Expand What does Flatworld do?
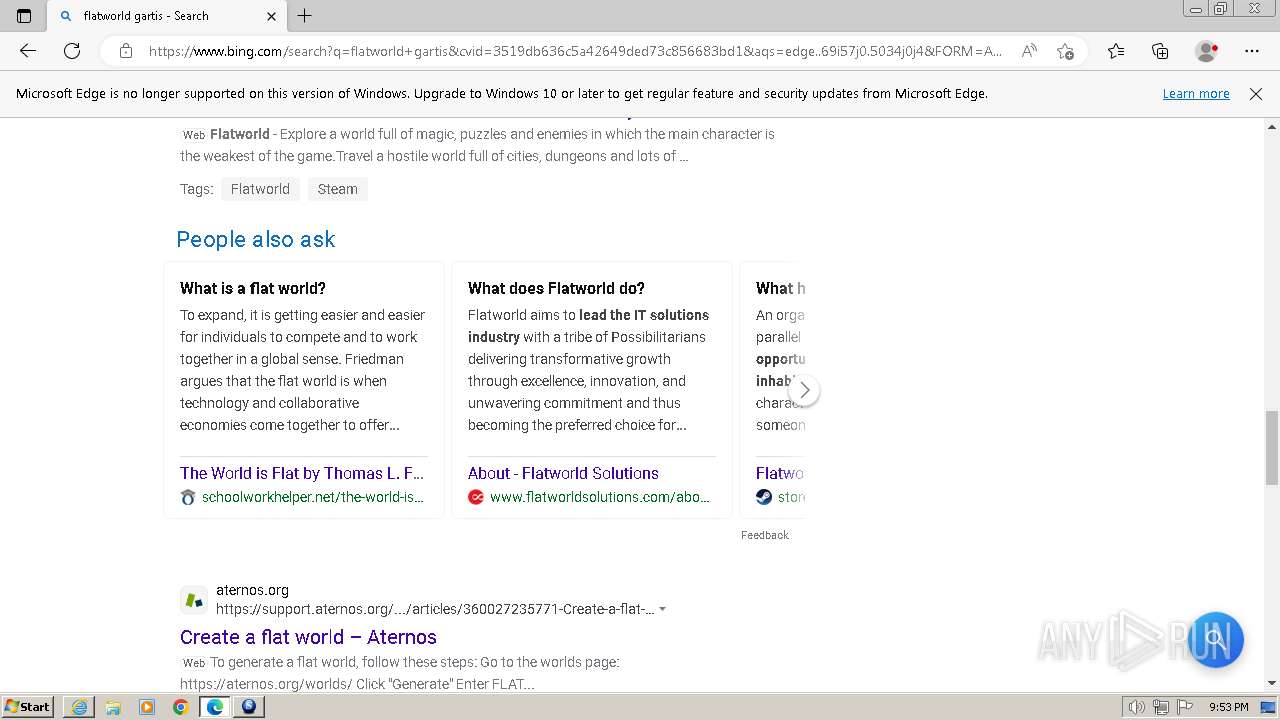Screen dimensions: 1280x720 click(556, 288)
